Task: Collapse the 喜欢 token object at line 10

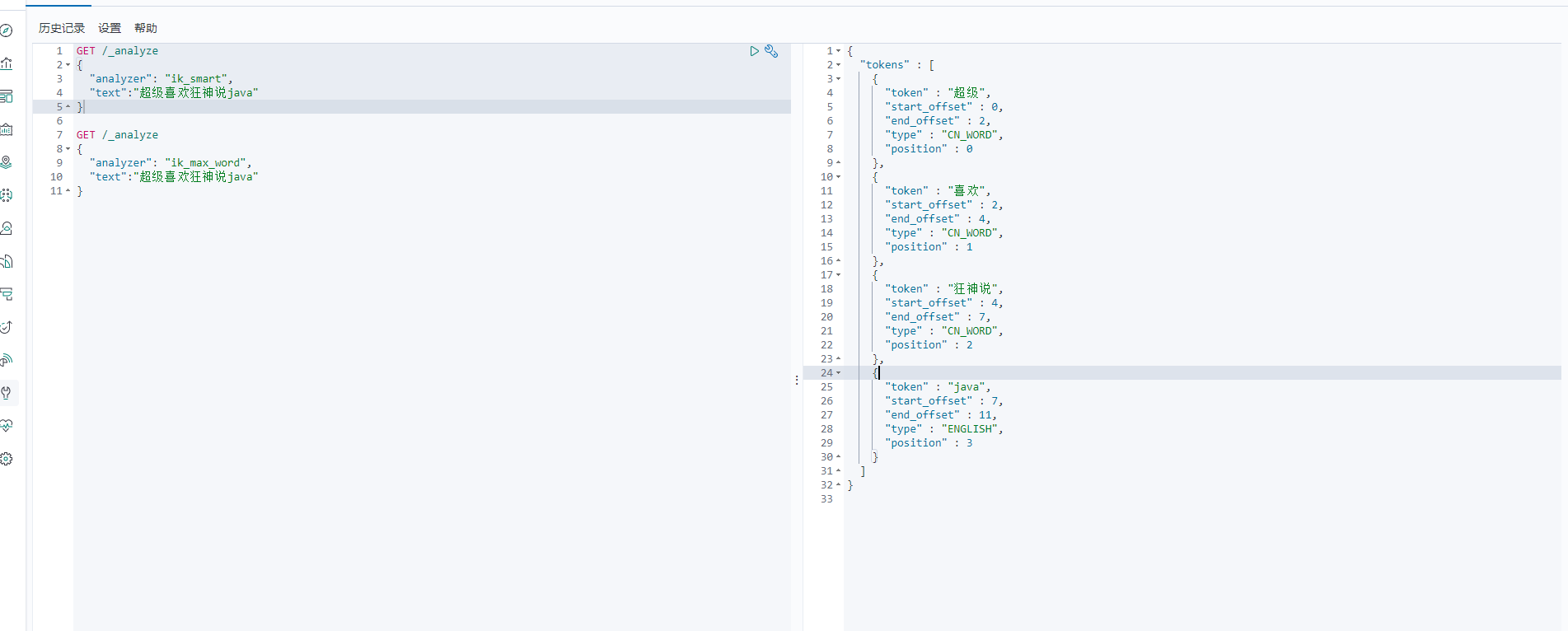Action: pyautogui.click(x=839, y=177)
